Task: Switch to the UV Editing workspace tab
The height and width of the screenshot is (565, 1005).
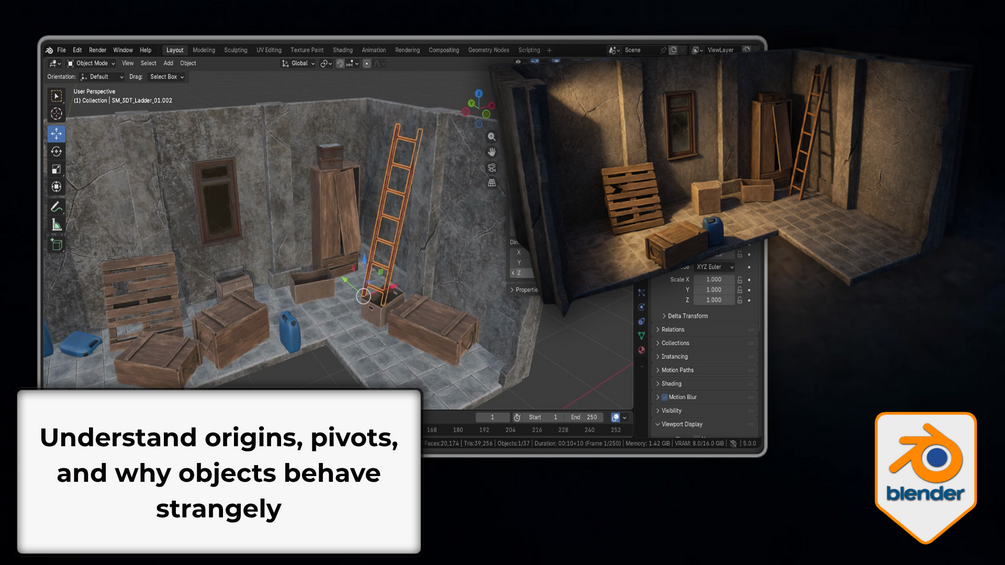Action: (x=269, y=50)
